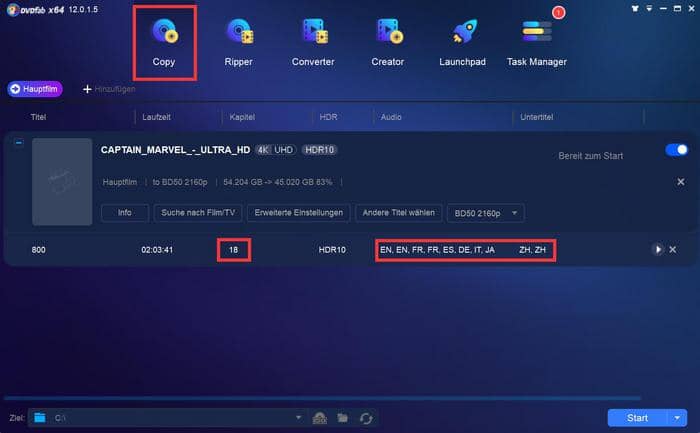Open the title bar dropdown menu icon
The width and height of the screenshot is (700, 433).
(x=649, y=8)
